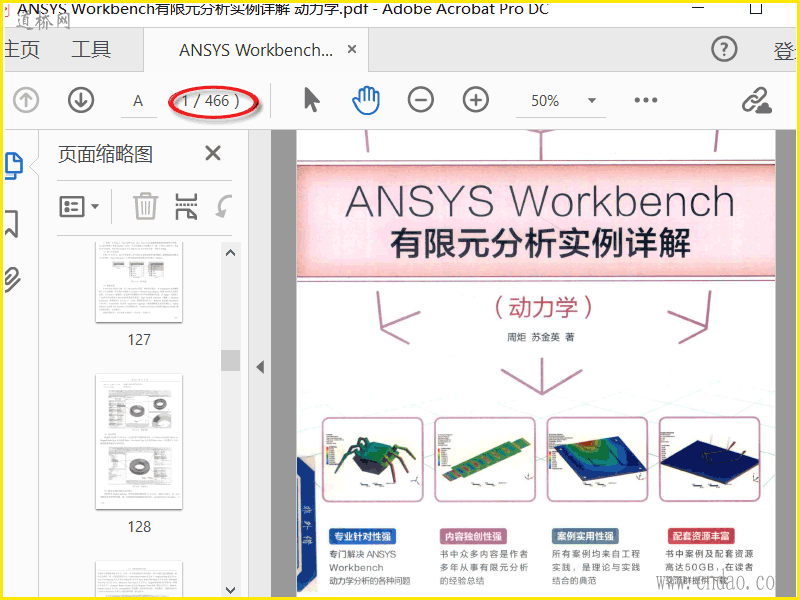Open the 工具 tab
800x600 pixels.
pos(91,50)
